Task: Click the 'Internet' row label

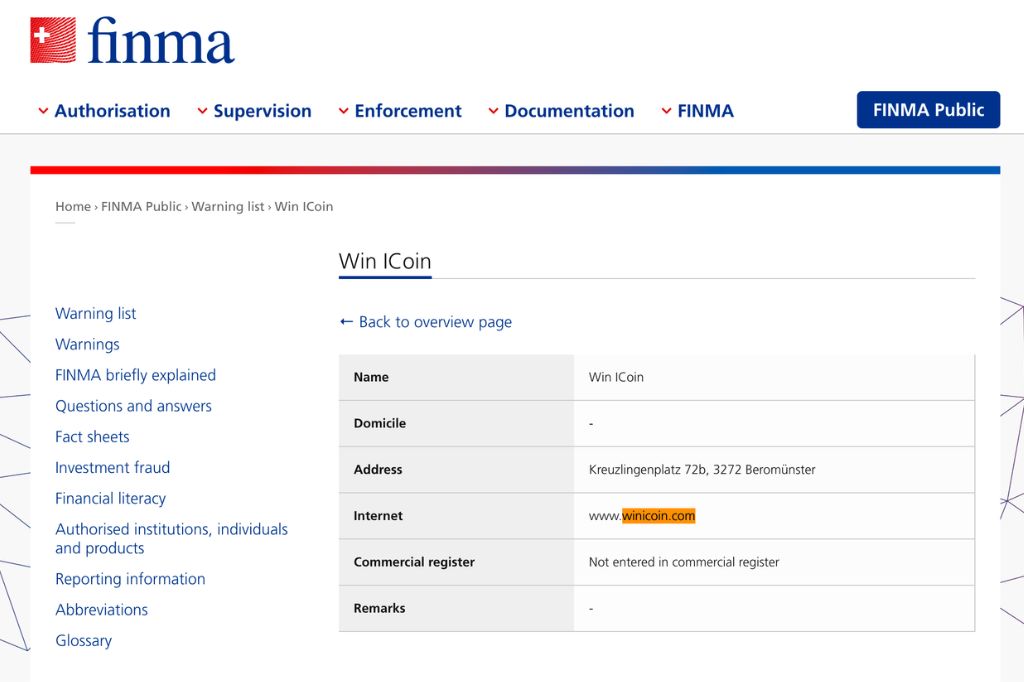Action: 377,515
